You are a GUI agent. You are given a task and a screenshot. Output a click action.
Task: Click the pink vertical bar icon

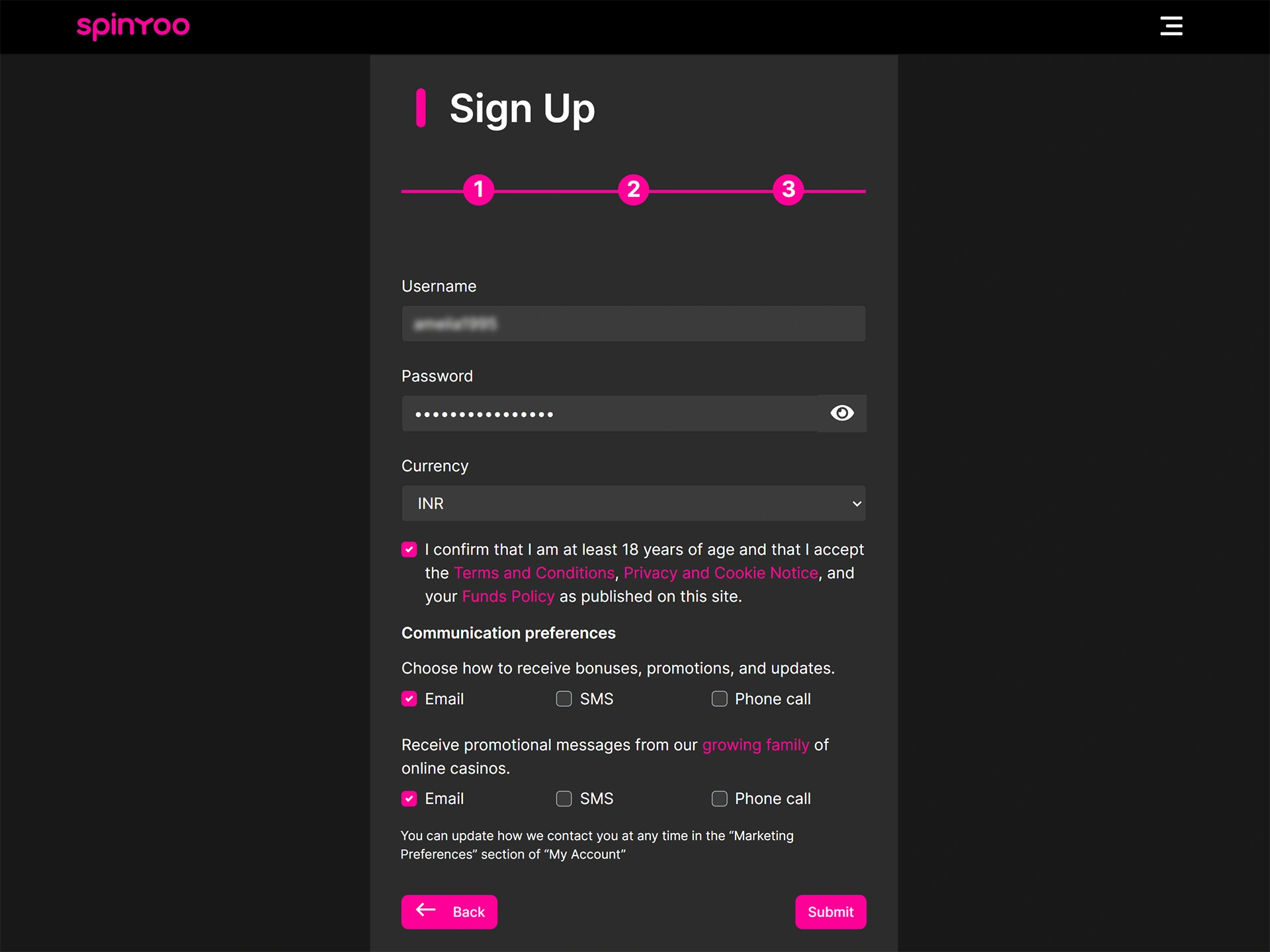point(420,108)
